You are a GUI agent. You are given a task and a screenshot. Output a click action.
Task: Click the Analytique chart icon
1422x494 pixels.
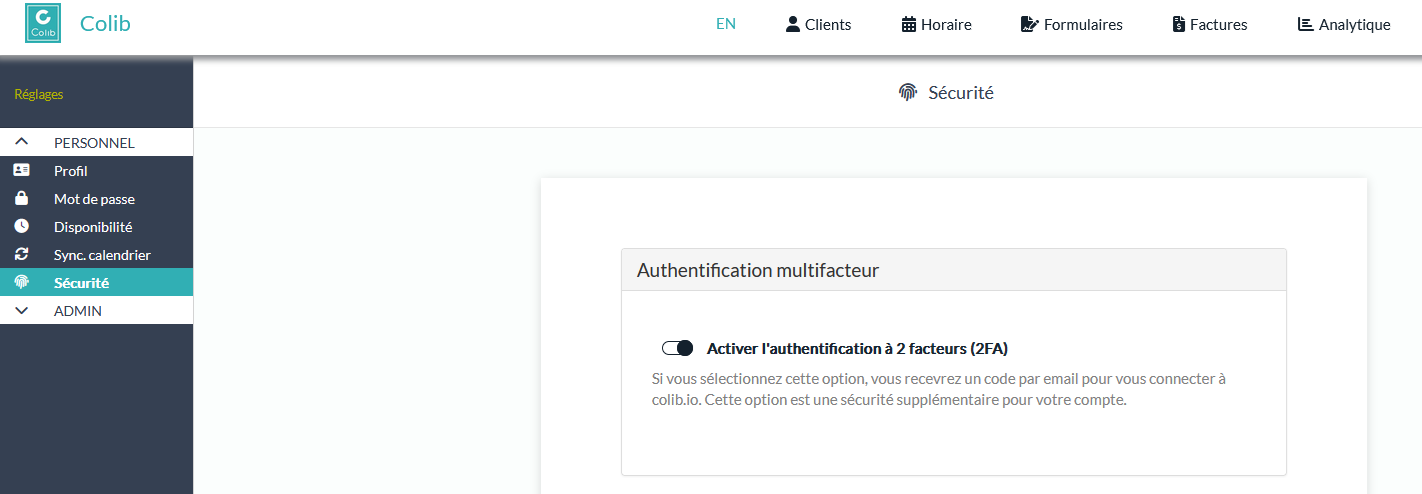tap(1306, 24)
